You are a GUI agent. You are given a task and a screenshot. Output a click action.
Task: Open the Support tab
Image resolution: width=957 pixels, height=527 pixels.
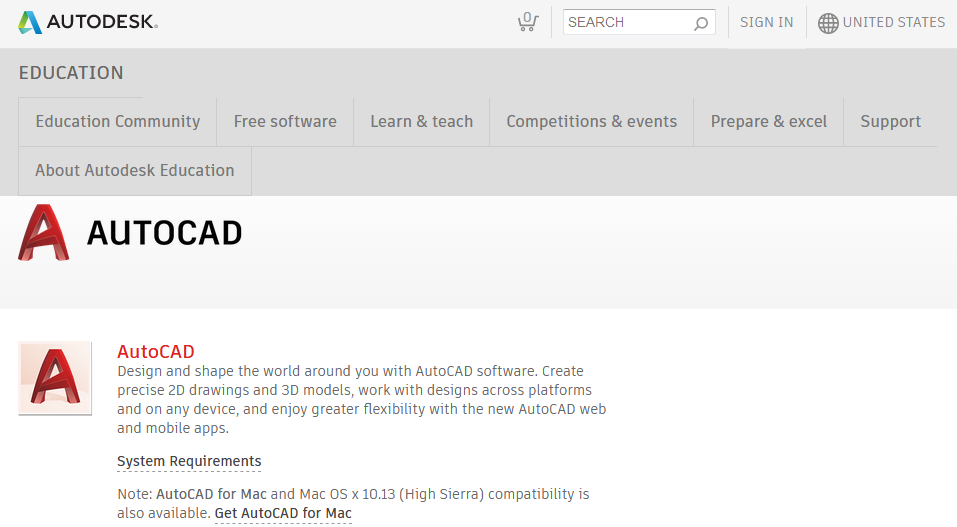(x=890, y=122)
